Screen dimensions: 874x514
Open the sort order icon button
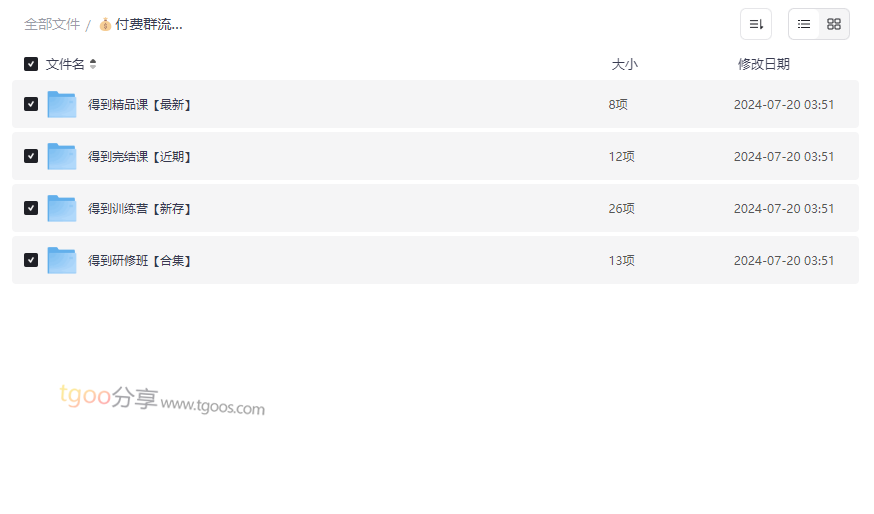756,24
